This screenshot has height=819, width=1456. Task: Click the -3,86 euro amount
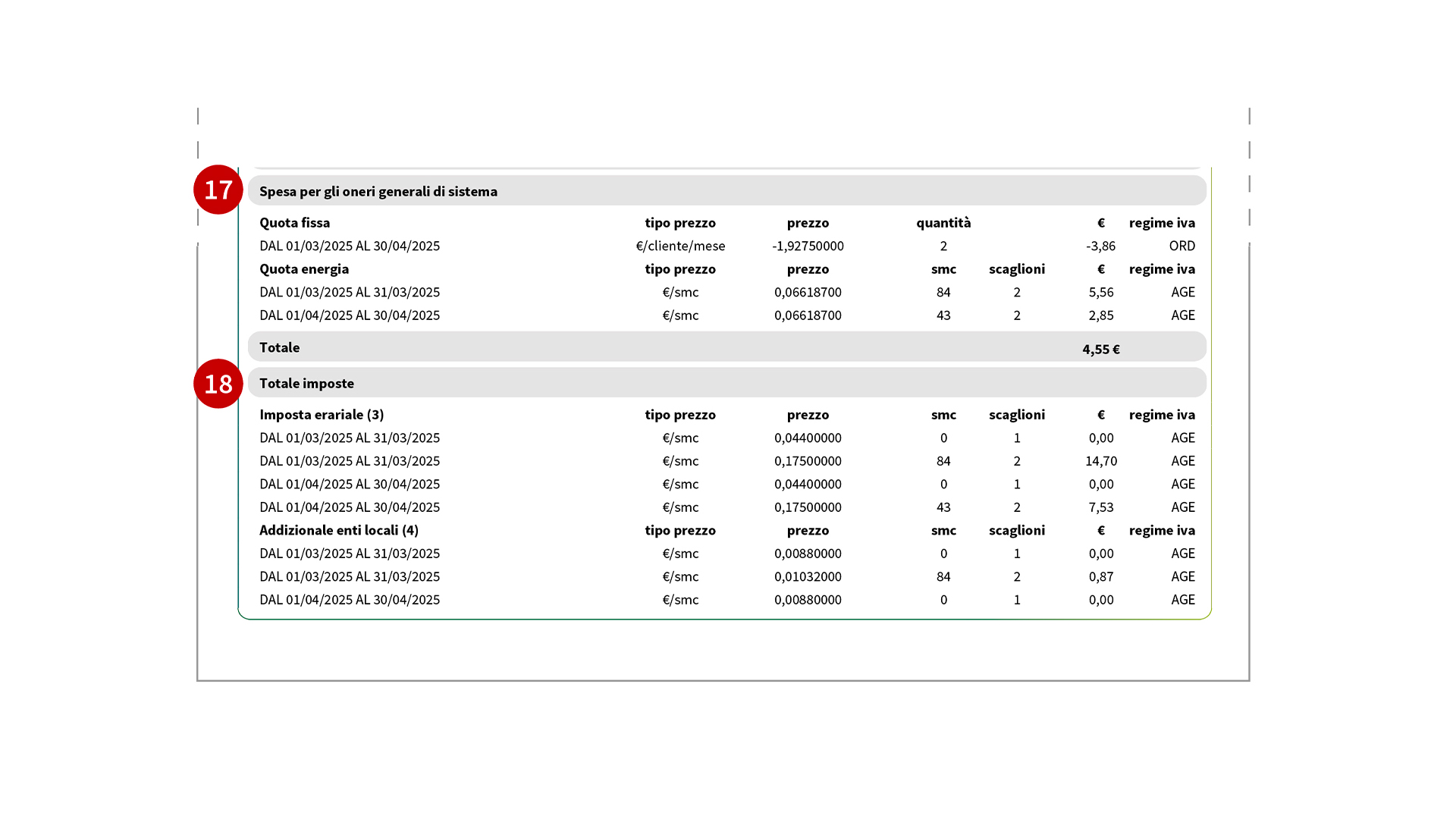click(x=1100, y=246)
